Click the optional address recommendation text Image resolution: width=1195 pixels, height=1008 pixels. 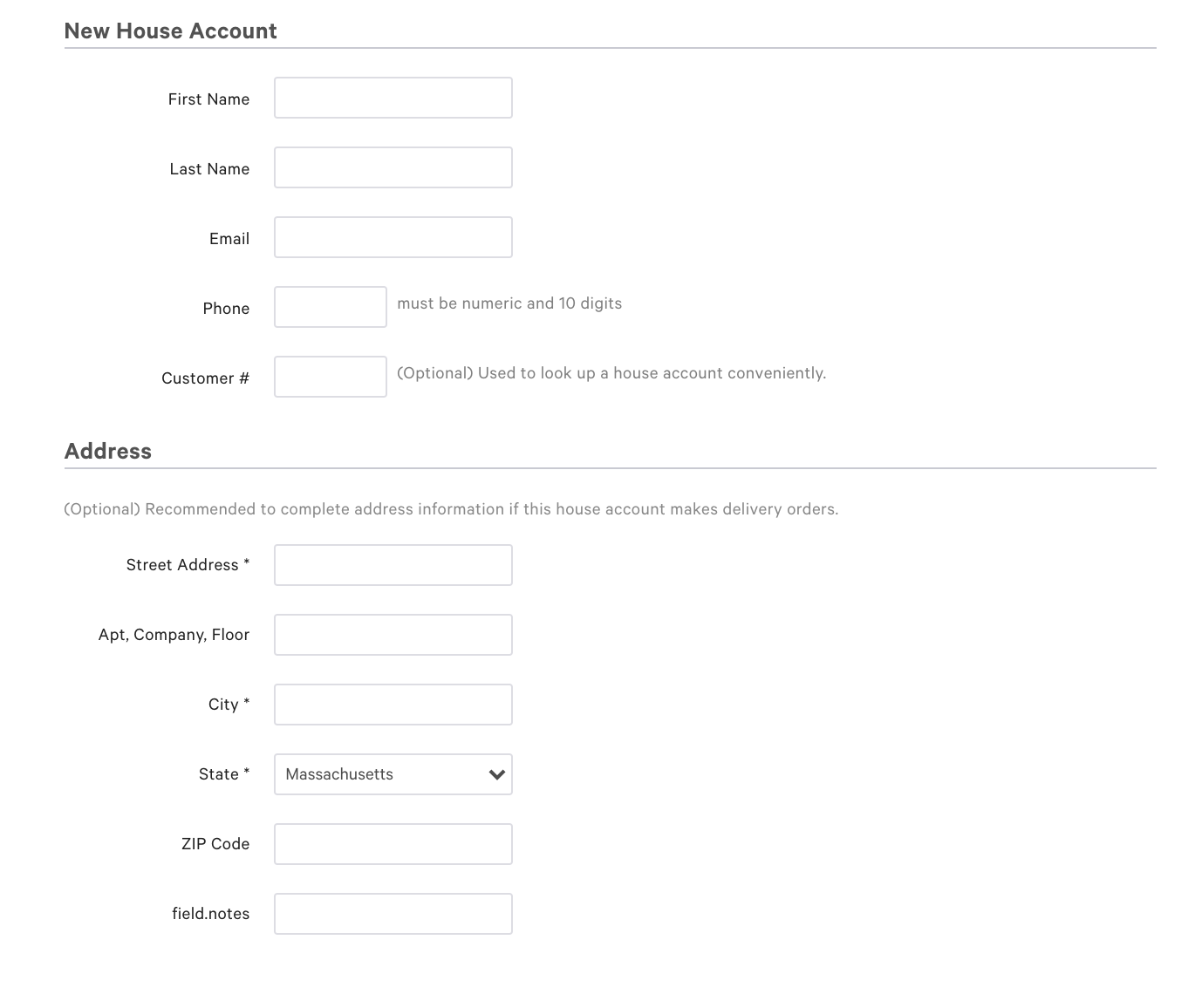(x=450, y=508)
